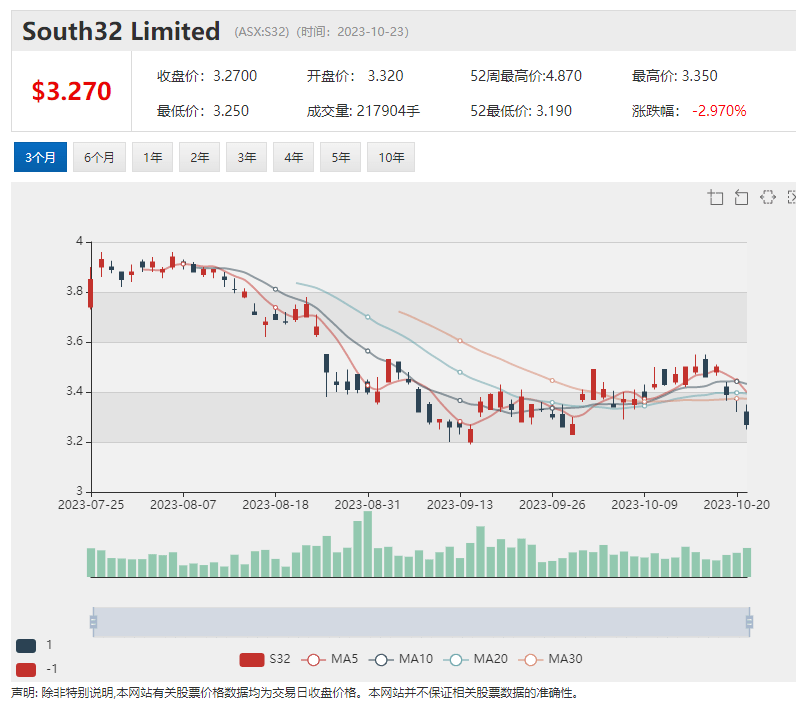The image size is (810, 713).
Task: Open the 4年 chart view
Action: pos(293,157)
